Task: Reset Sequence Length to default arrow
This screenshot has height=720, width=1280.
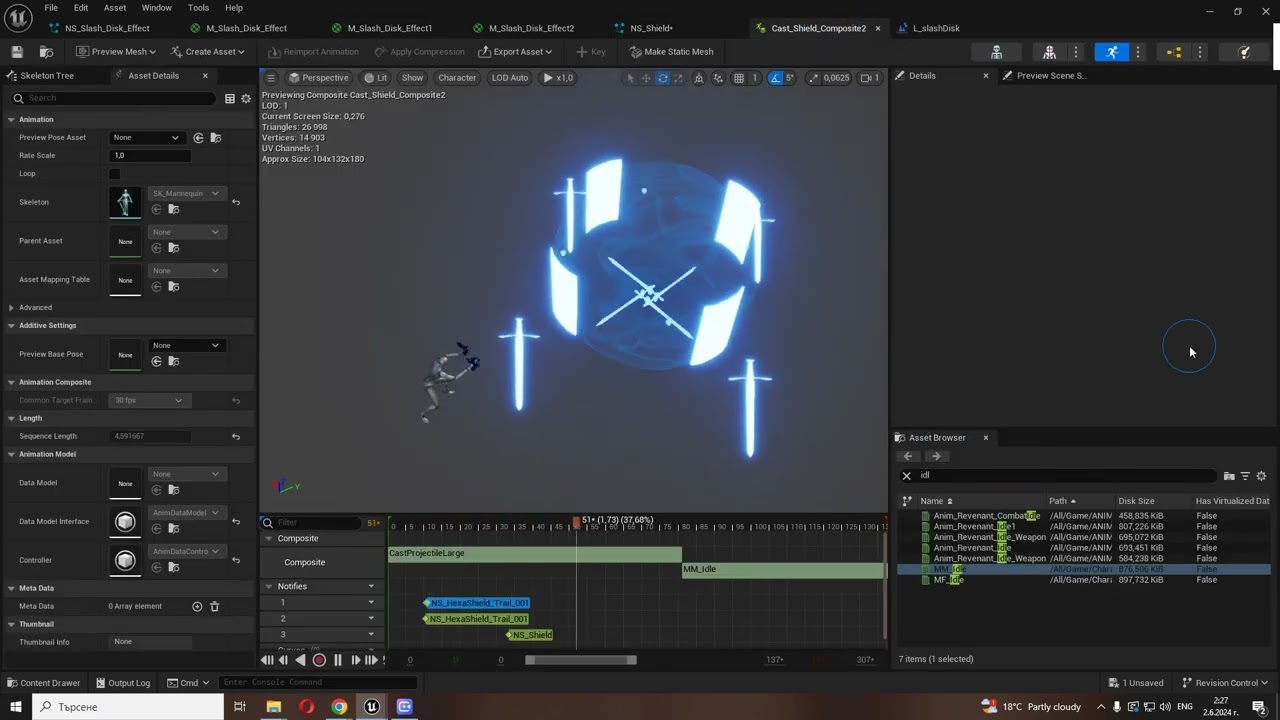Action: tap(236, 436)
